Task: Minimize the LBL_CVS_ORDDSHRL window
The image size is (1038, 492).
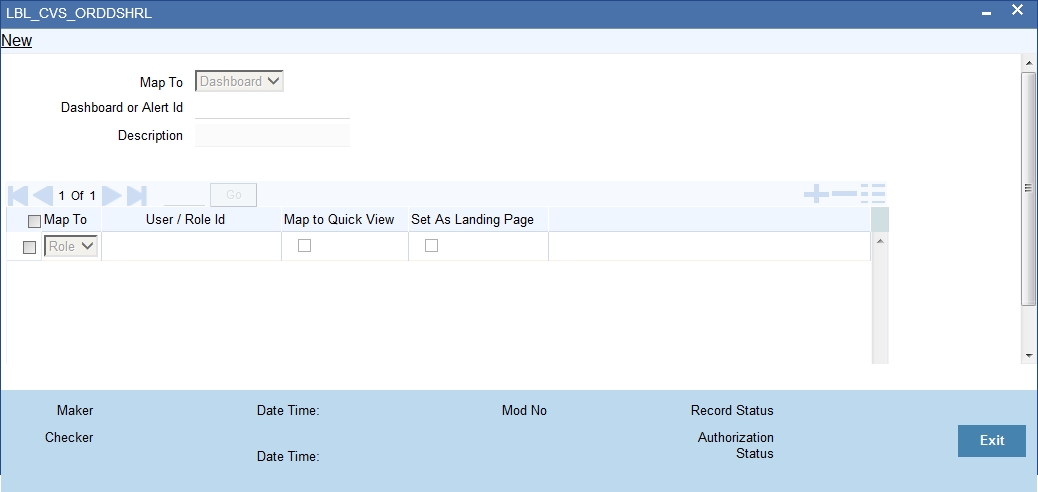Action: (x=987, y=13)
